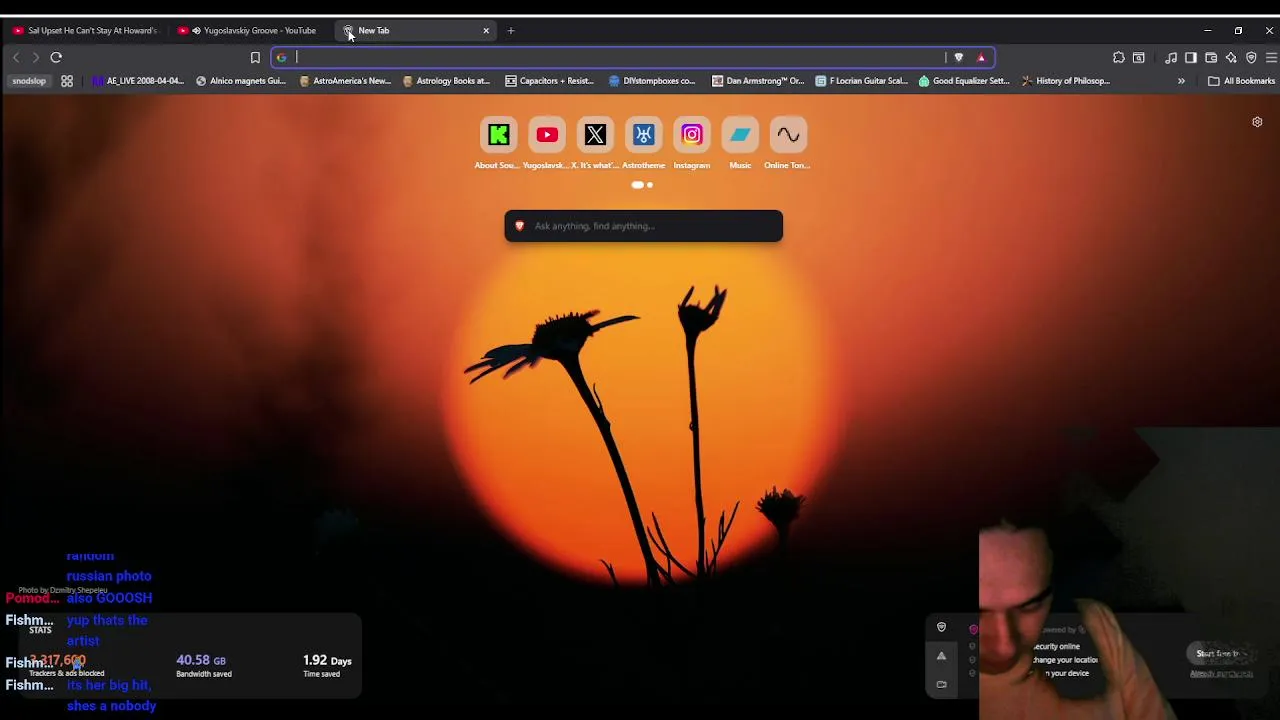Open the AE_LIVE 2008-04-04 bookmark
The height and width of the screenshot is (720, 1280).
click(x=138, y=81)
